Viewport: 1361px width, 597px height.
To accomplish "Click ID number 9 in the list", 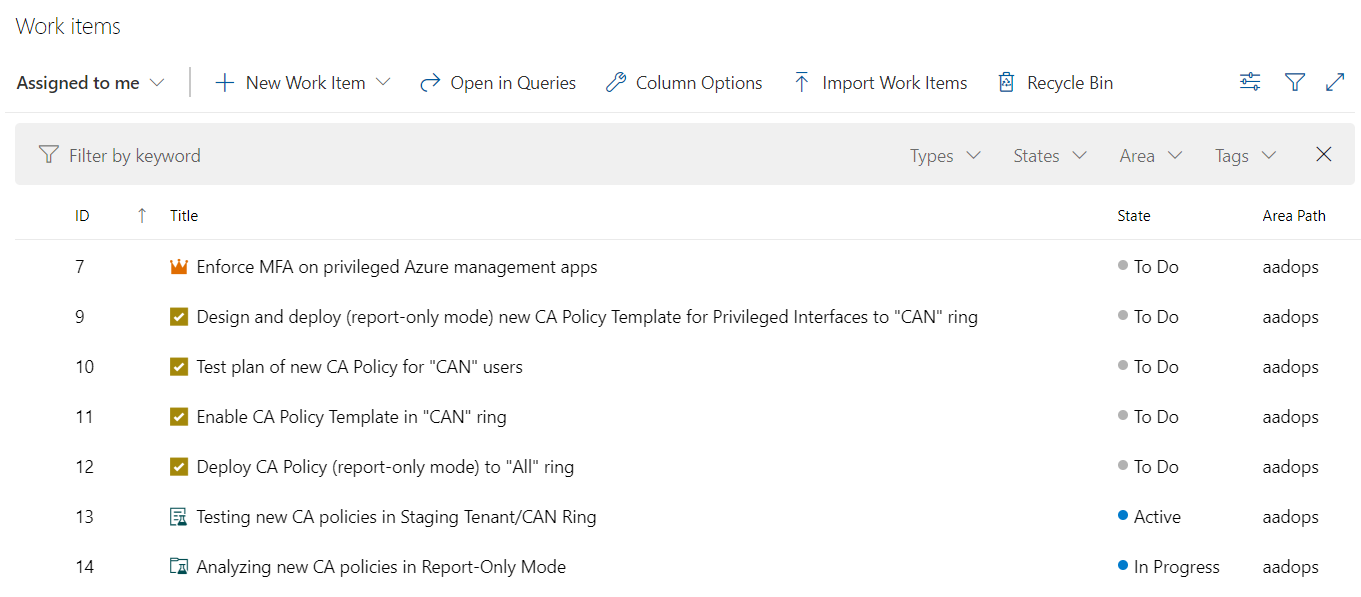I will pos(79,317).
